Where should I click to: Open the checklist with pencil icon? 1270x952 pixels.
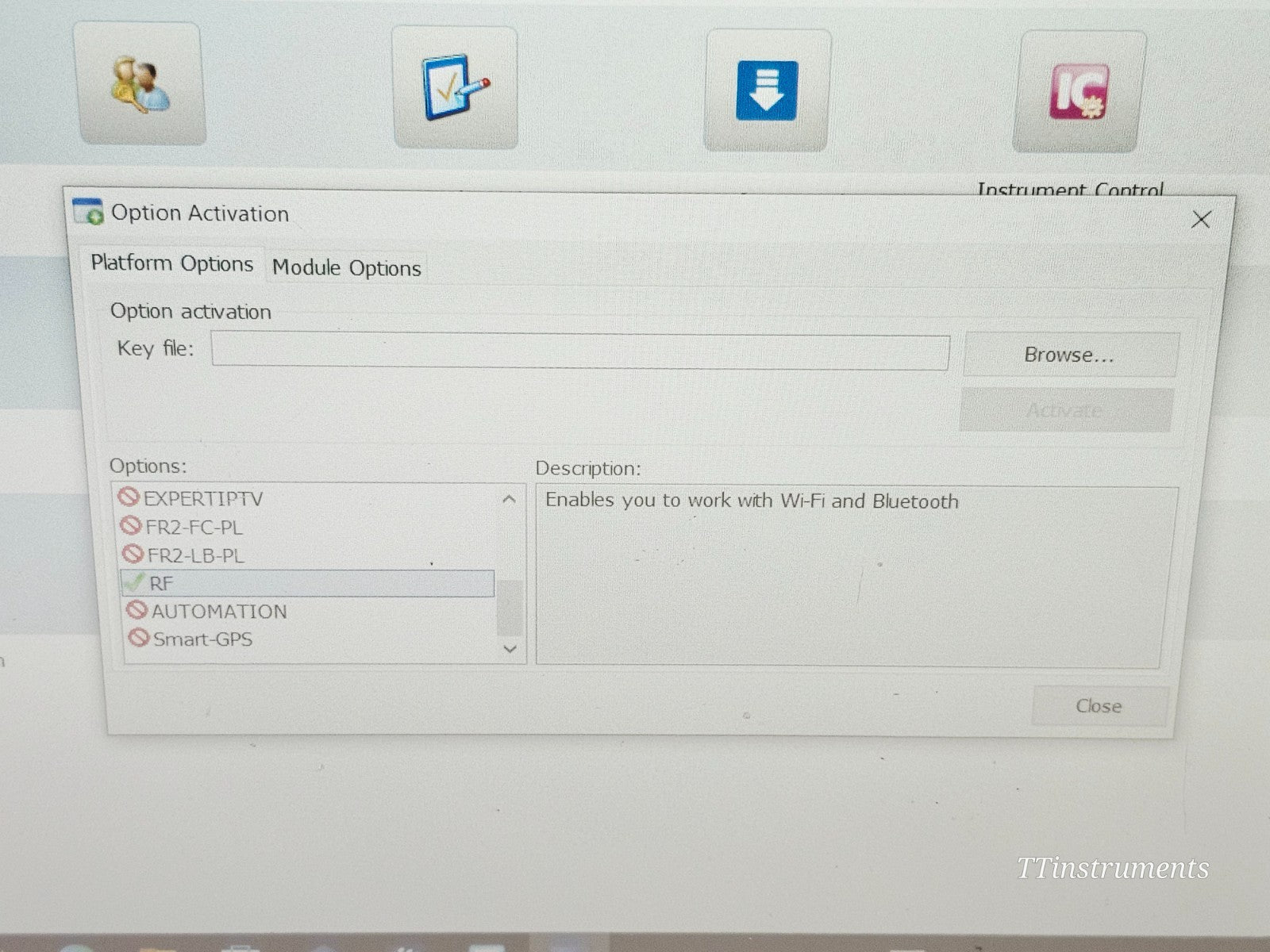click(x=455, y=87)
